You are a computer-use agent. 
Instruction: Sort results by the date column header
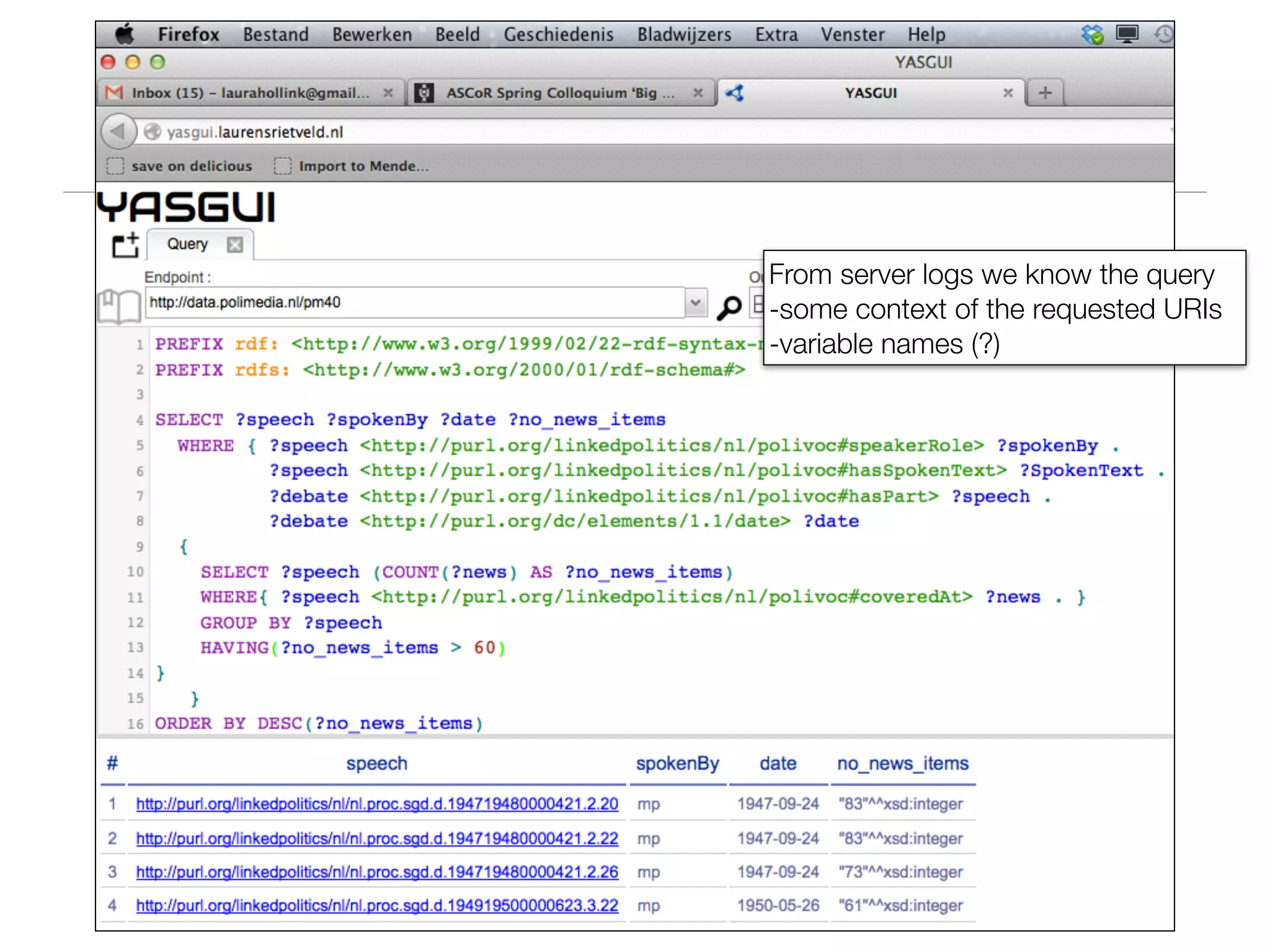[x=778, y=764]
